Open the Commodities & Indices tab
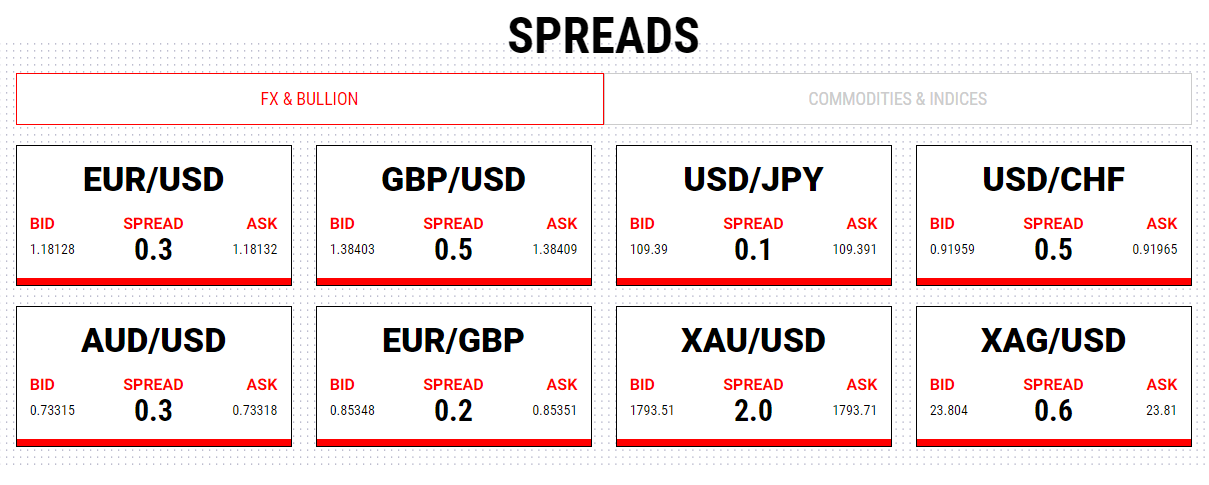The image size is (1209, 485). click(x=897, y=99)
